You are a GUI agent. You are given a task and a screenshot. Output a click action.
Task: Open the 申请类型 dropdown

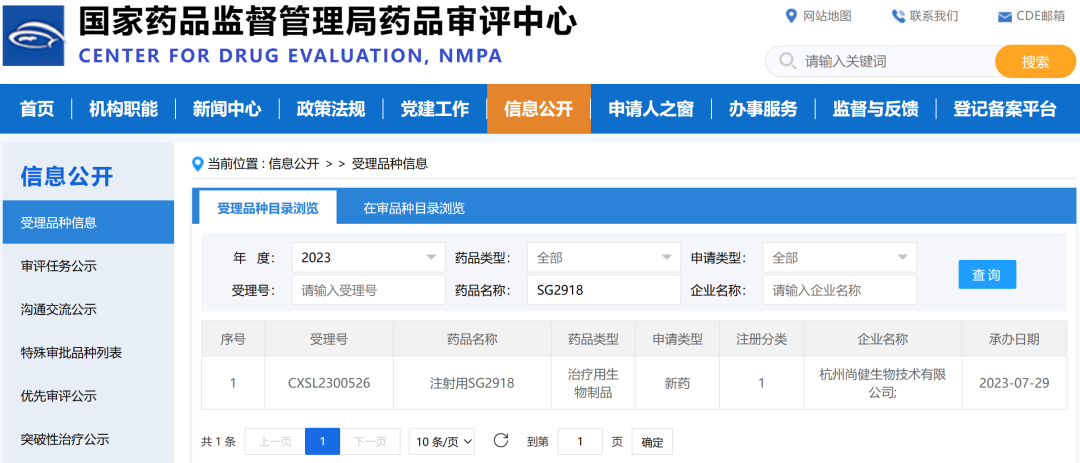click(x=840, y=258)
